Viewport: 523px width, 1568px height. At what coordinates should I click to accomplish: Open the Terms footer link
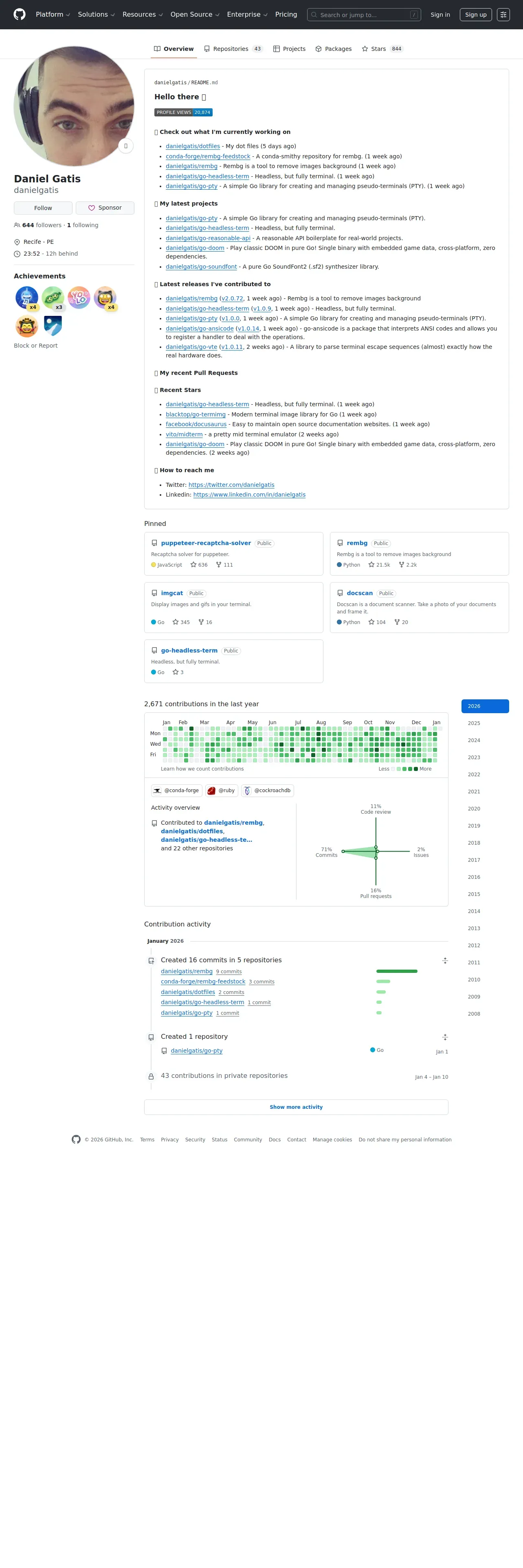coord(147,1139)
